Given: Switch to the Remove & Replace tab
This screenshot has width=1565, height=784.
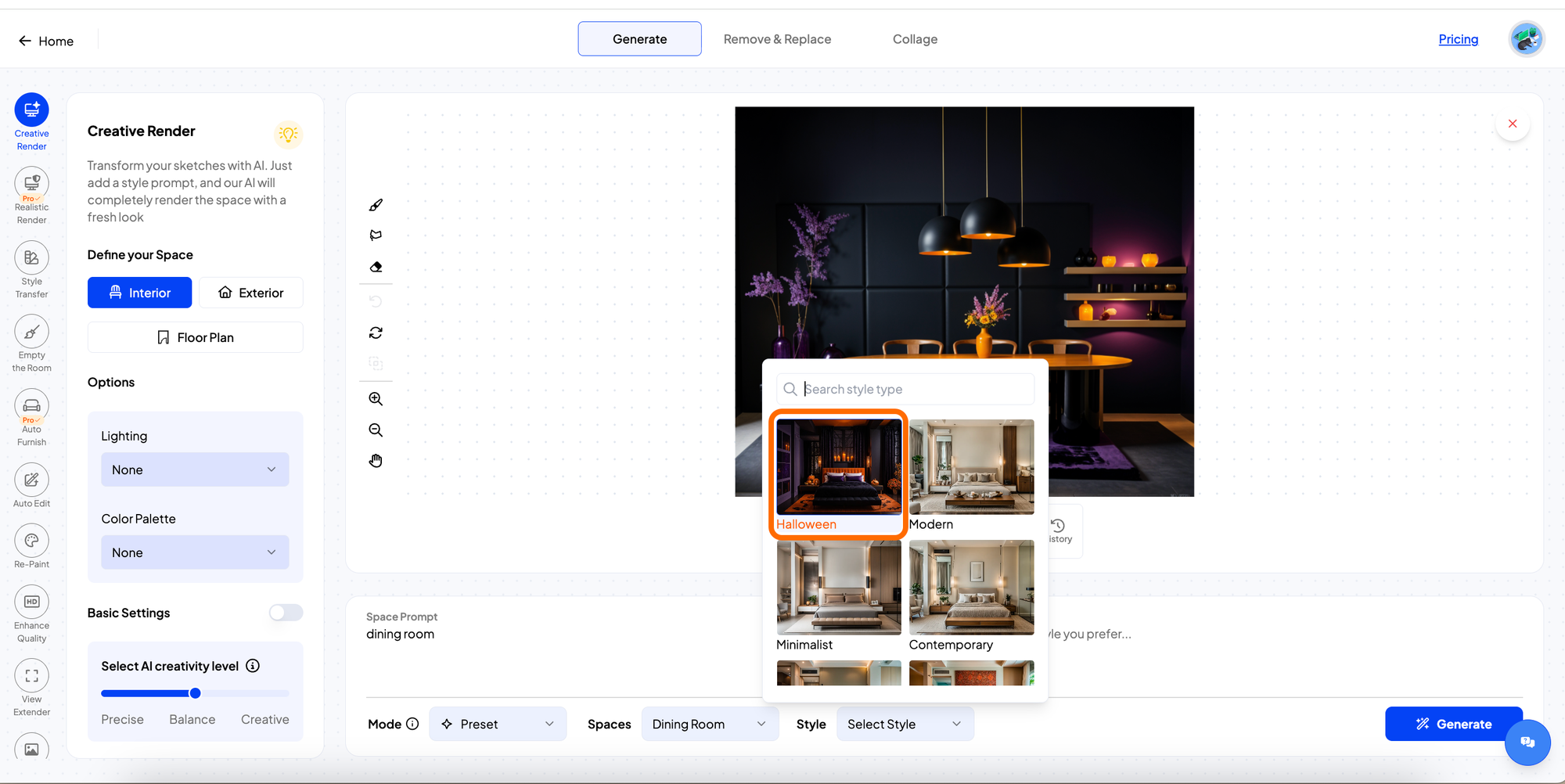Looking at the screenshot, I should pos(777,39).
